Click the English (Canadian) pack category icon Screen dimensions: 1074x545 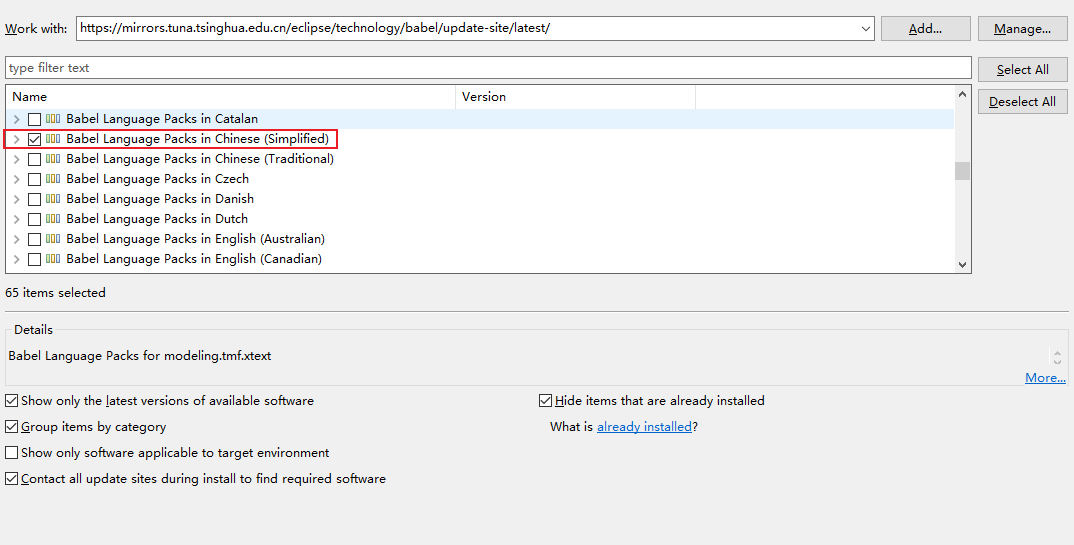click(53, 259)
